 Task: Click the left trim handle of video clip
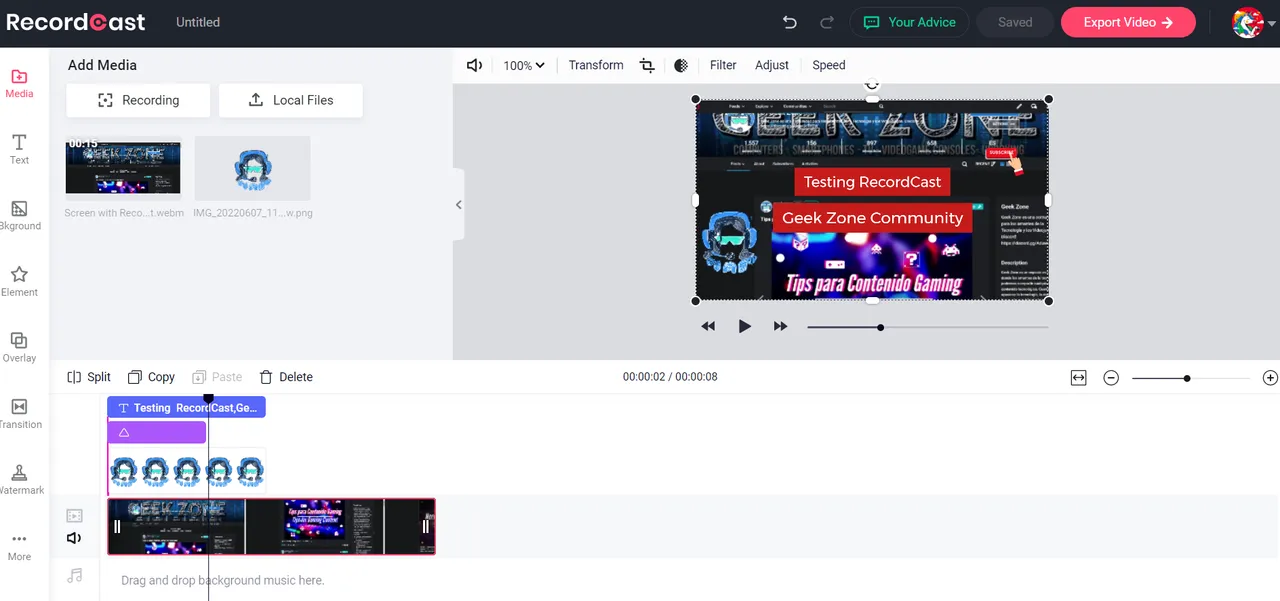tap(117, 526)
